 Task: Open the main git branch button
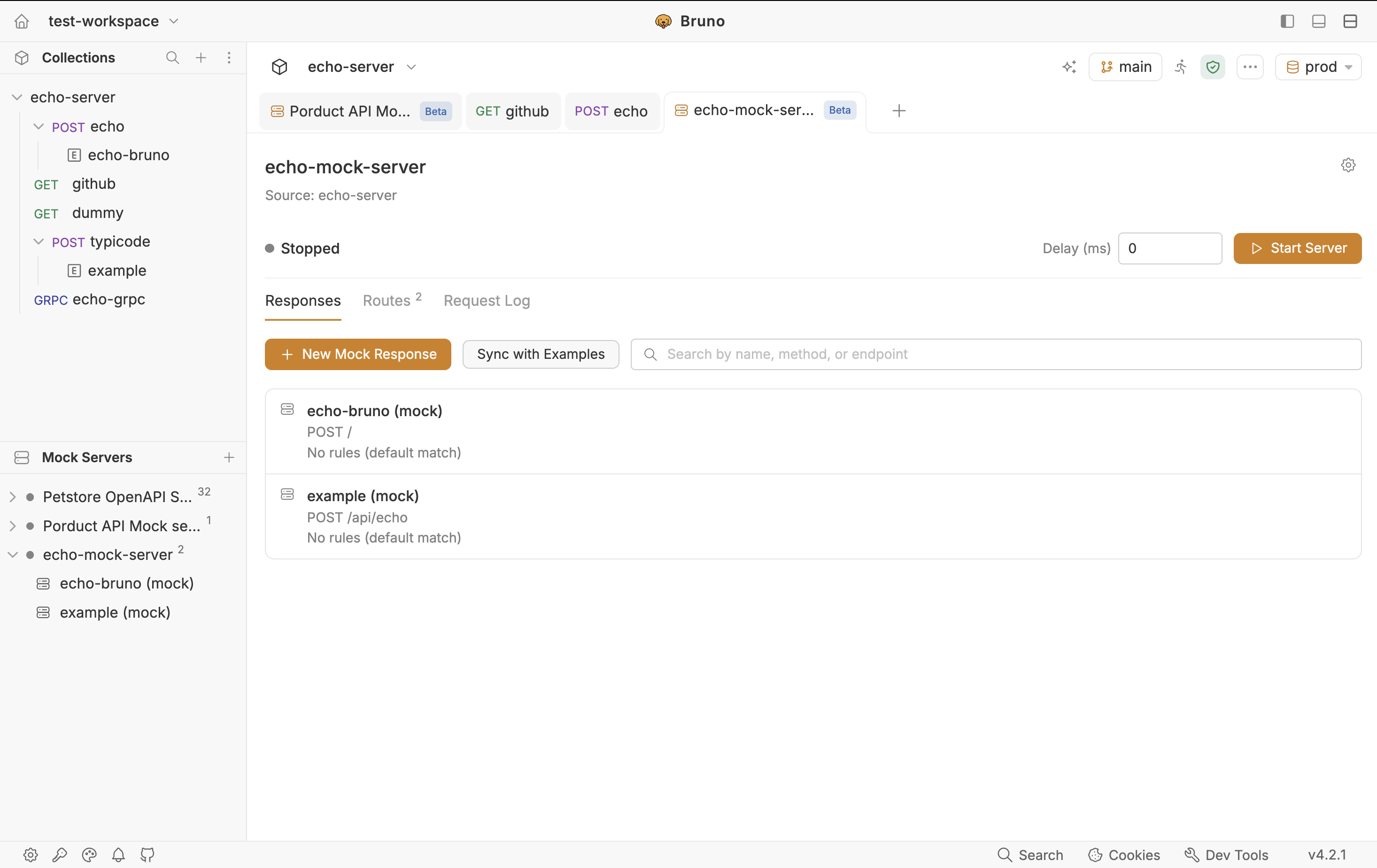tap(1125, 67)
